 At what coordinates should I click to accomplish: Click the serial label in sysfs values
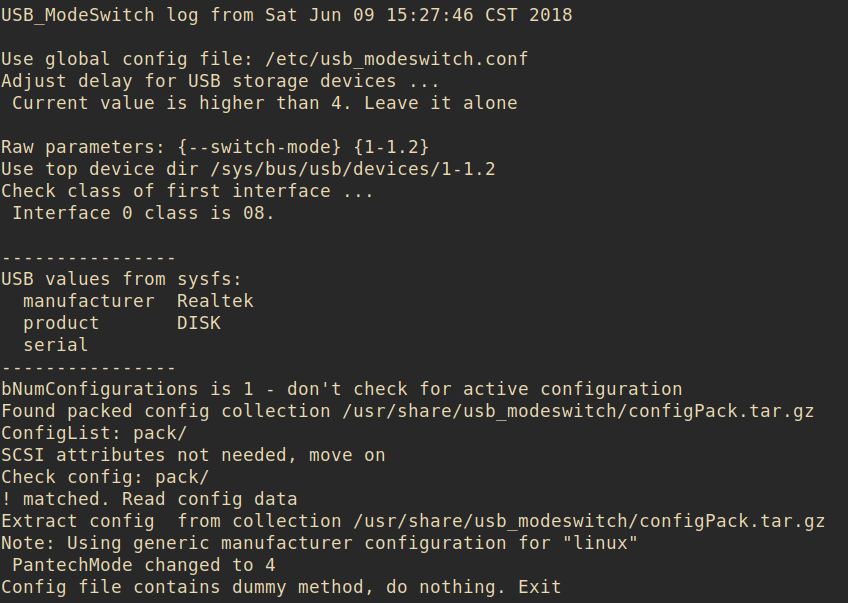[56, 345]
